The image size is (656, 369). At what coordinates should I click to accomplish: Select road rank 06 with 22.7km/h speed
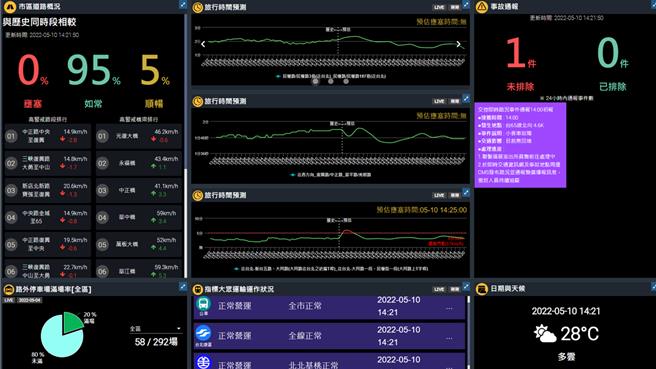pos(48,270)
